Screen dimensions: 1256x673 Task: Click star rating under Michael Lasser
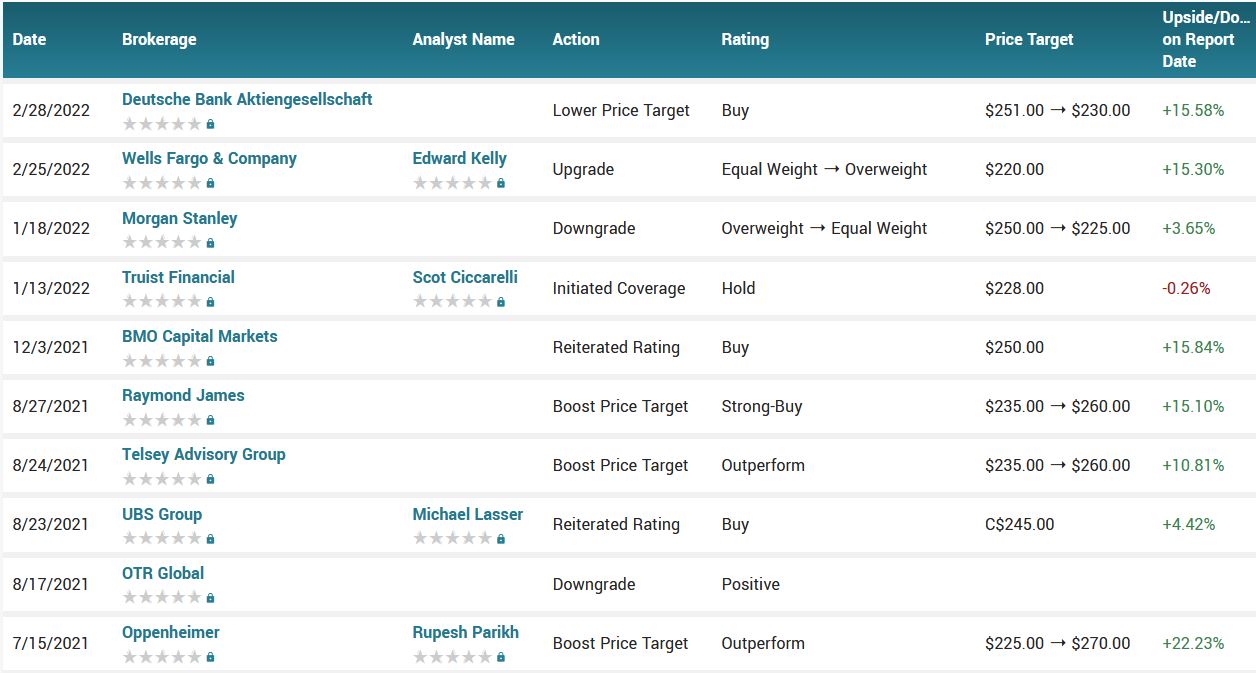point(453,538)
